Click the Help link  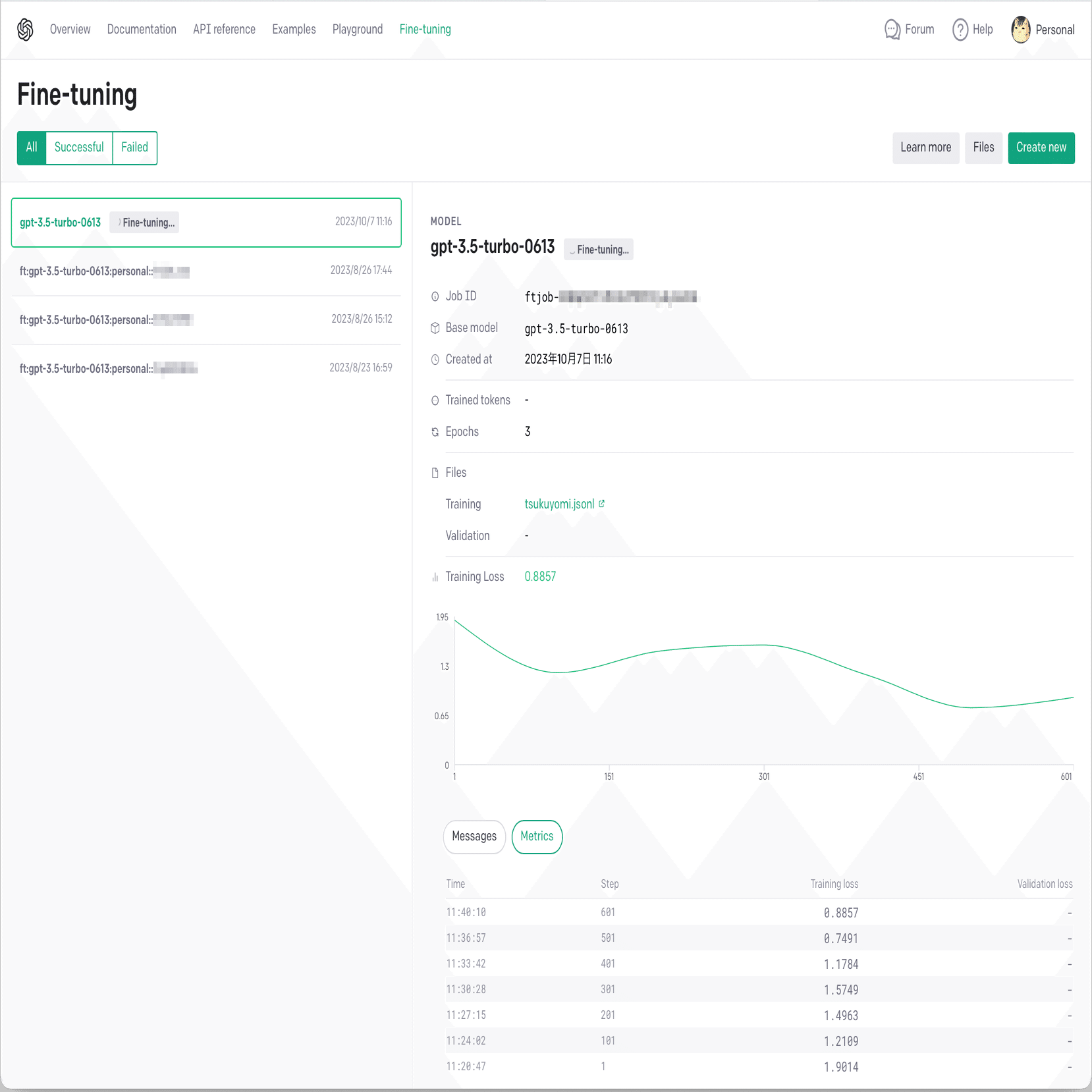coord(983,30)
